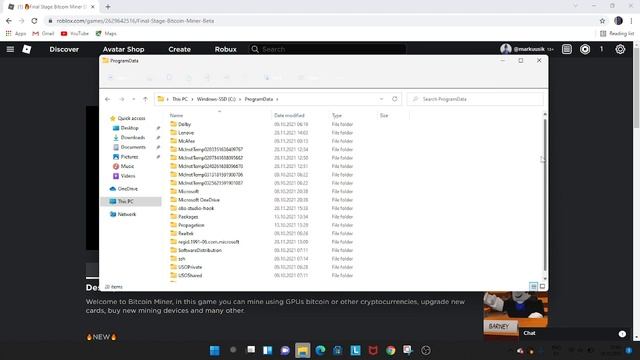Open Maps bookmark
The height and width of the screenshot is (360, 640).
[x=106, y=33]
